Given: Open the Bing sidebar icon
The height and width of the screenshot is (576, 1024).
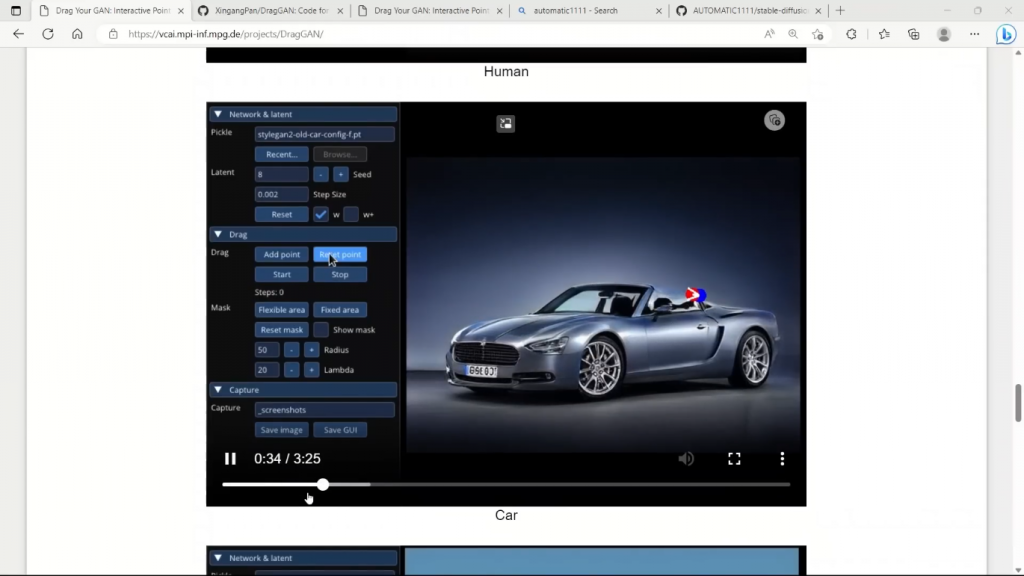Looking at the screenshot, I should tap(1006, 34).
